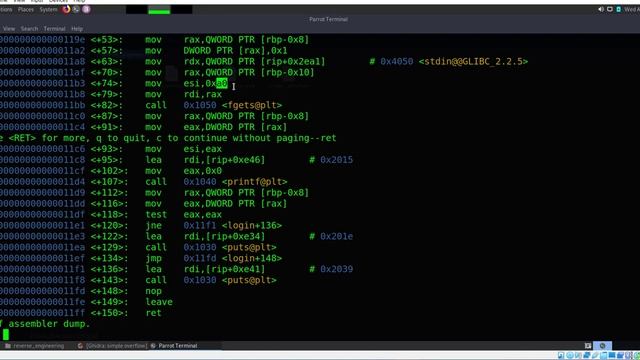The height and width of the screenshot is (360, 640).
Task: Switch to Ghidra simple overflow taskbar window
Action: pyautogui.click(x=112, y=346)
